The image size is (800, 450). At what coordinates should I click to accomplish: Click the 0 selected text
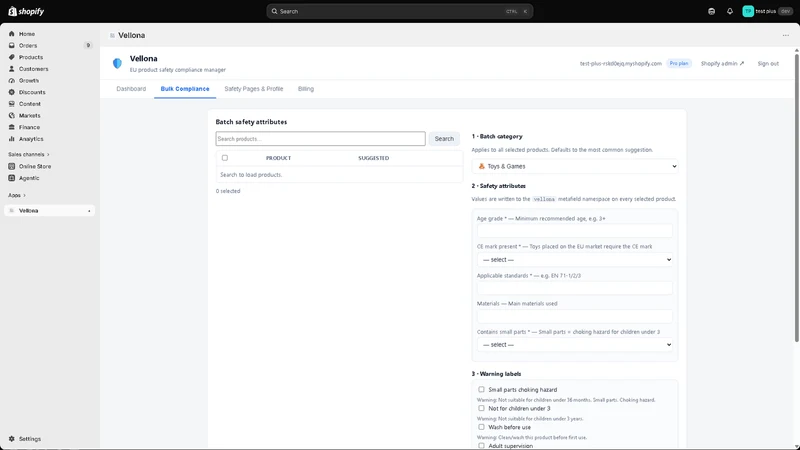228,191
